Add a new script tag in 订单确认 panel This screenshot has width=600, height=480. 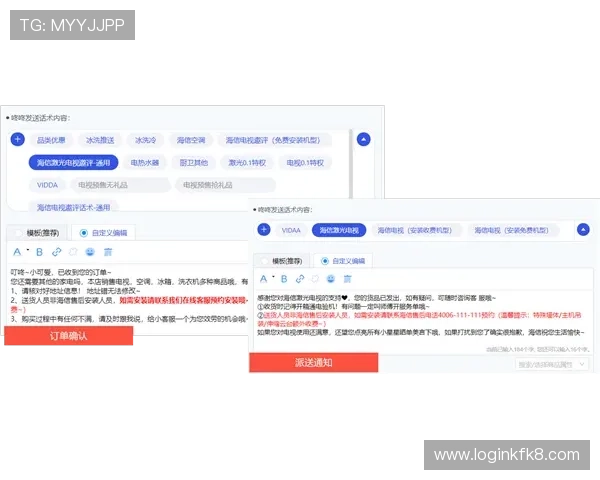pos(18,139)
